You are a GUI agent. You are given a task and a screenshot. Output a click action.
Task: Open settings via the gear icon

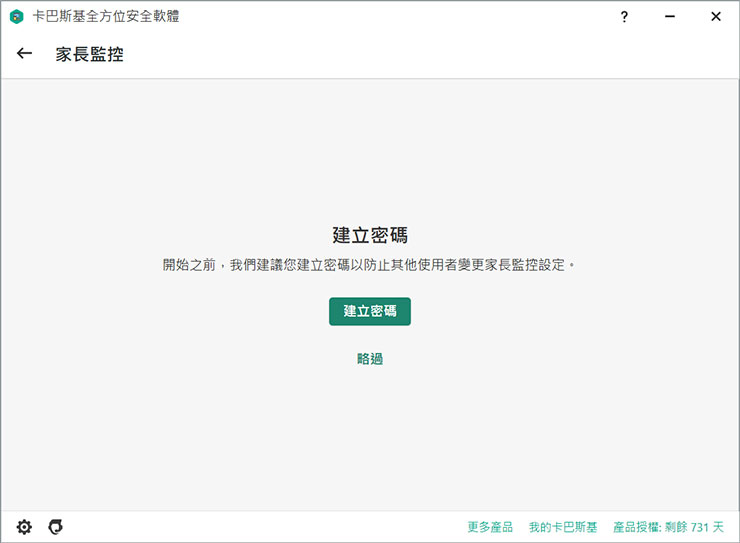click(24, 527)
